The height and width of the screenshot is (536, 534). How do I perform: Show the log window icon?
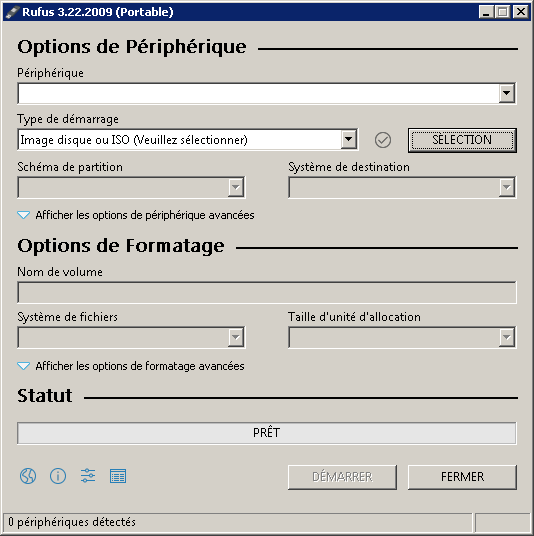click(x=118, y=476)
